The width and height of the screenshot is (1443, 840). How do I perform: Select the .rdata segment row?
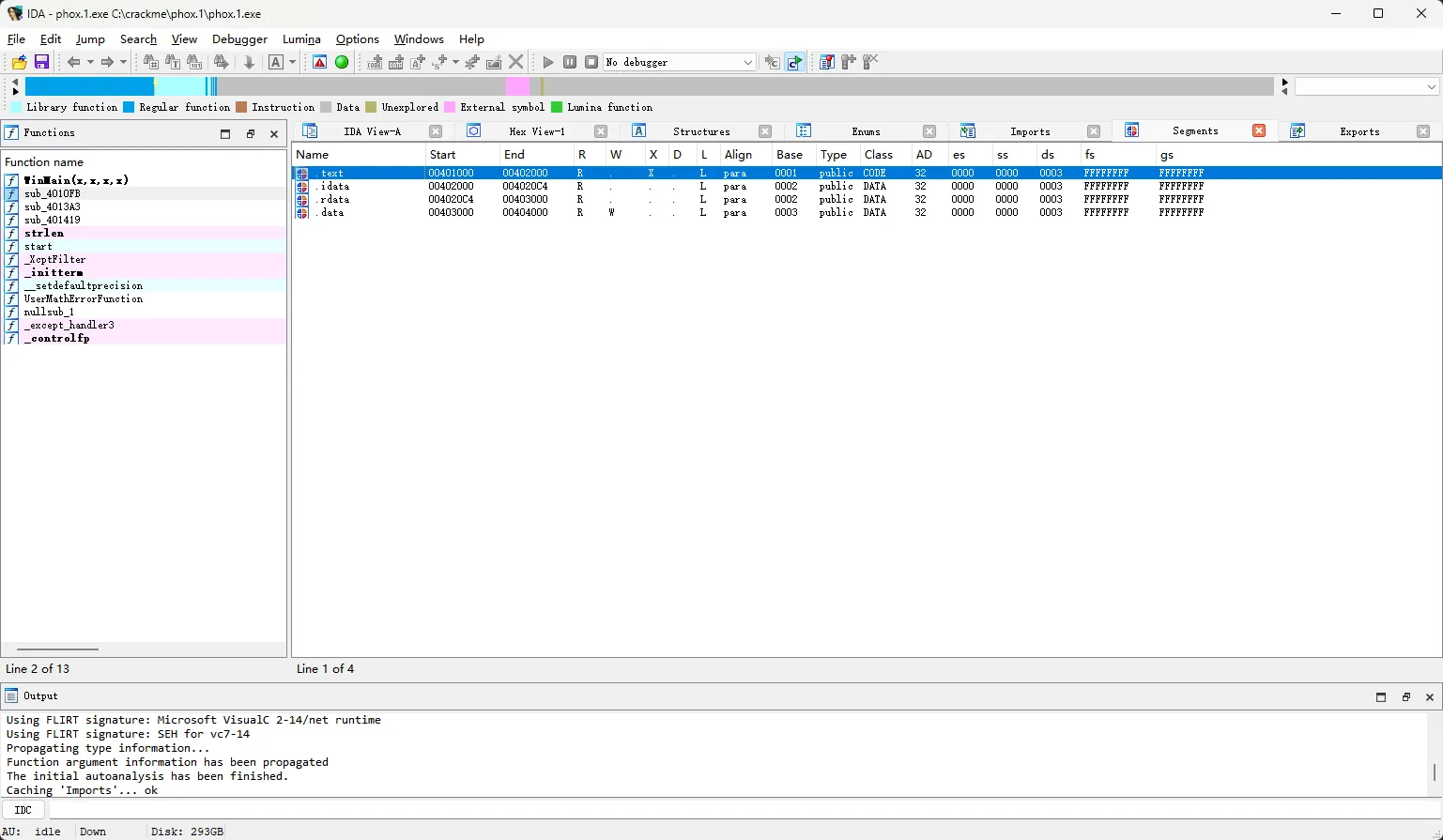click(867, 199)
